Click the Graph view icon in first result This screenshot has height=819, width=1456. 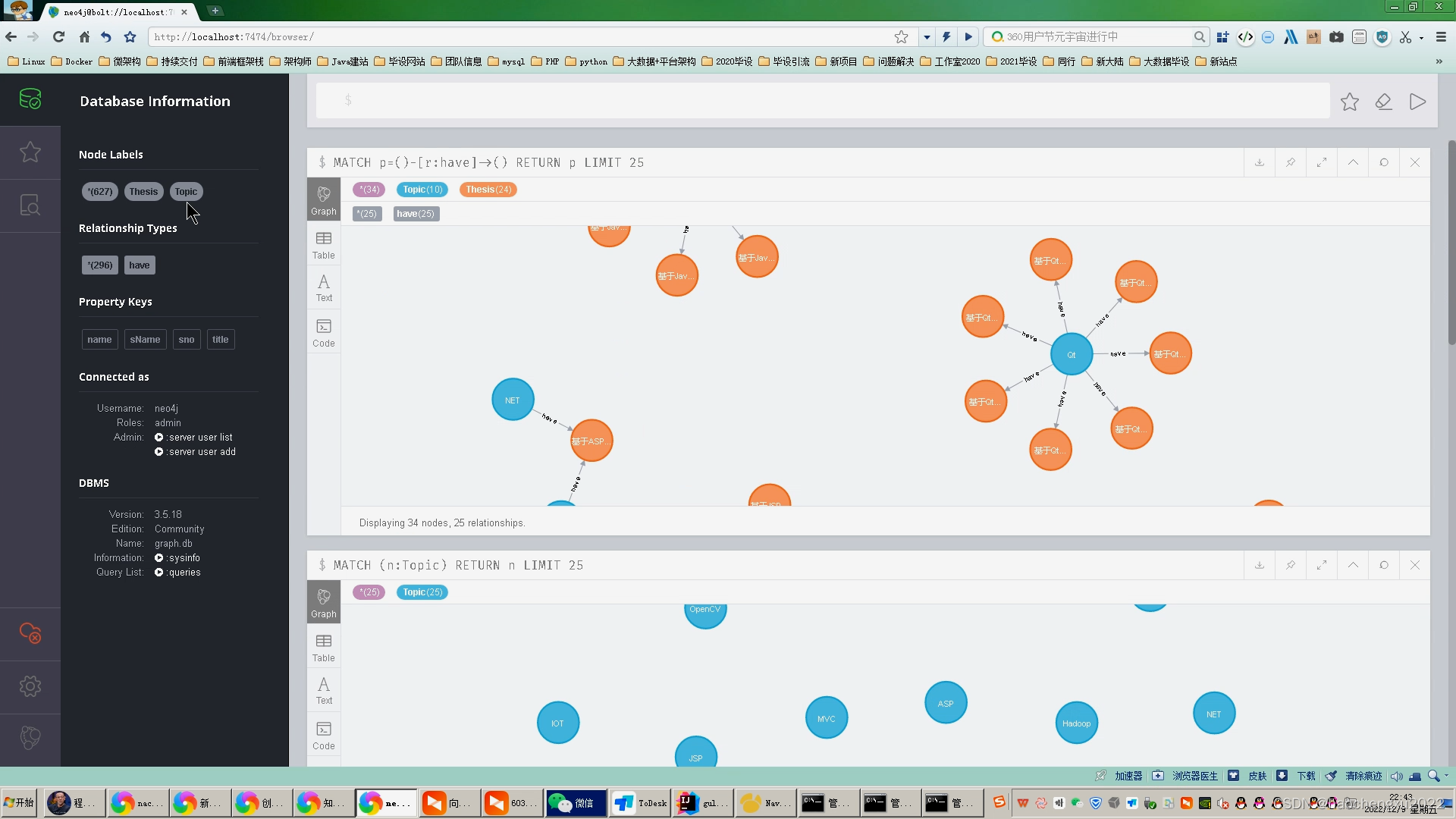tap(324, 199)
